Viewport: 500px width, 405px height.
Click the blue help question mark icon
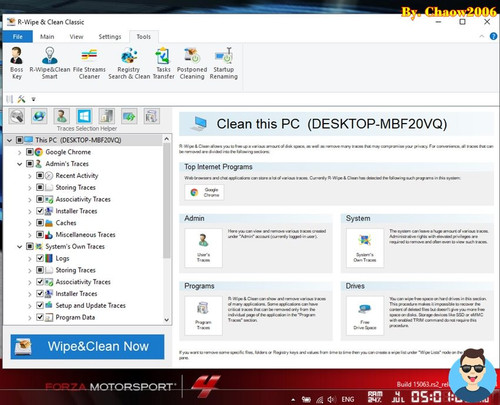(493, 36)
